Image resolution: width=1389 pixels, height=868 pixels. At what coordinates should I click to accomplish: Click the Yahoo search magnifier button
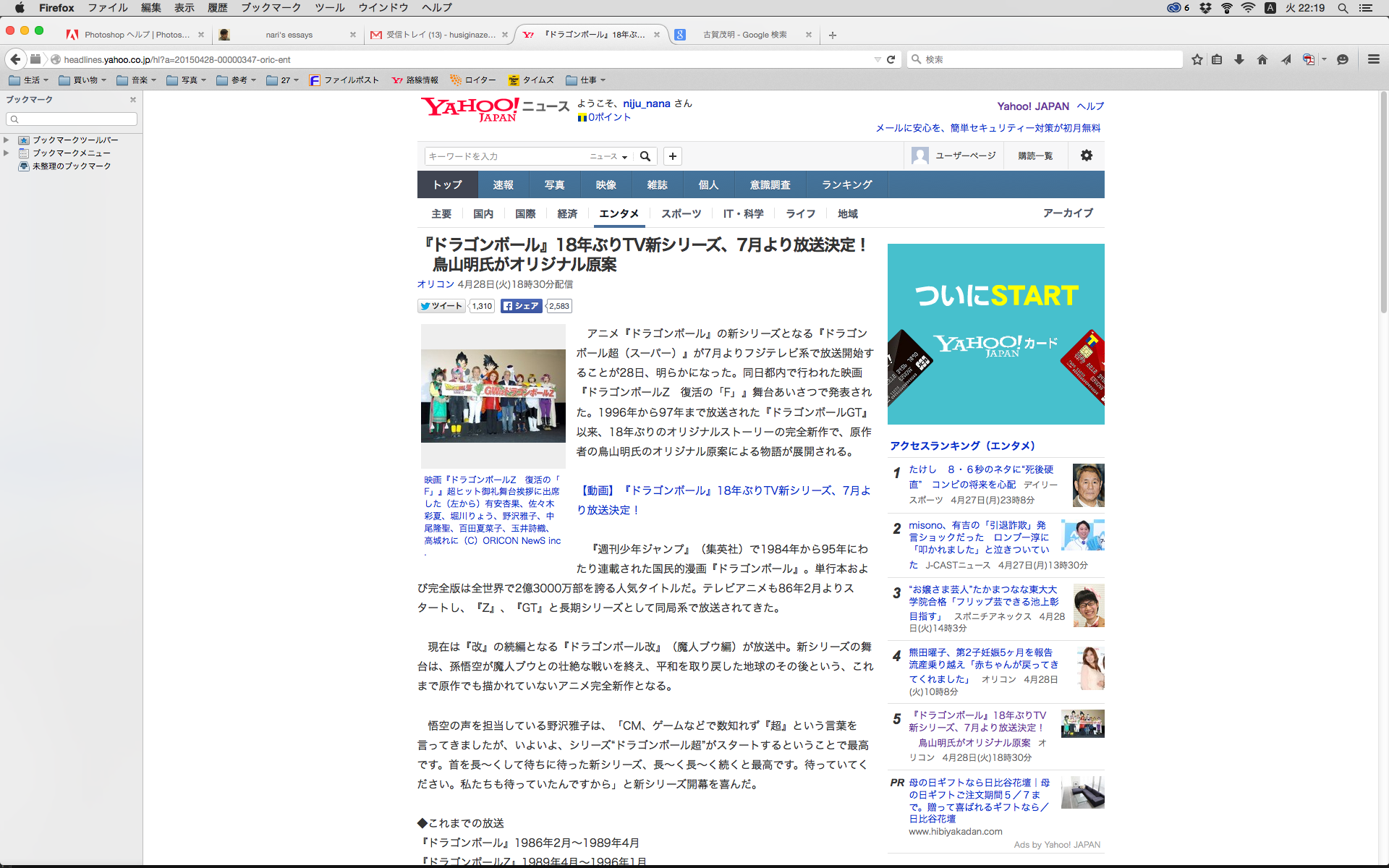pos(645,156)
